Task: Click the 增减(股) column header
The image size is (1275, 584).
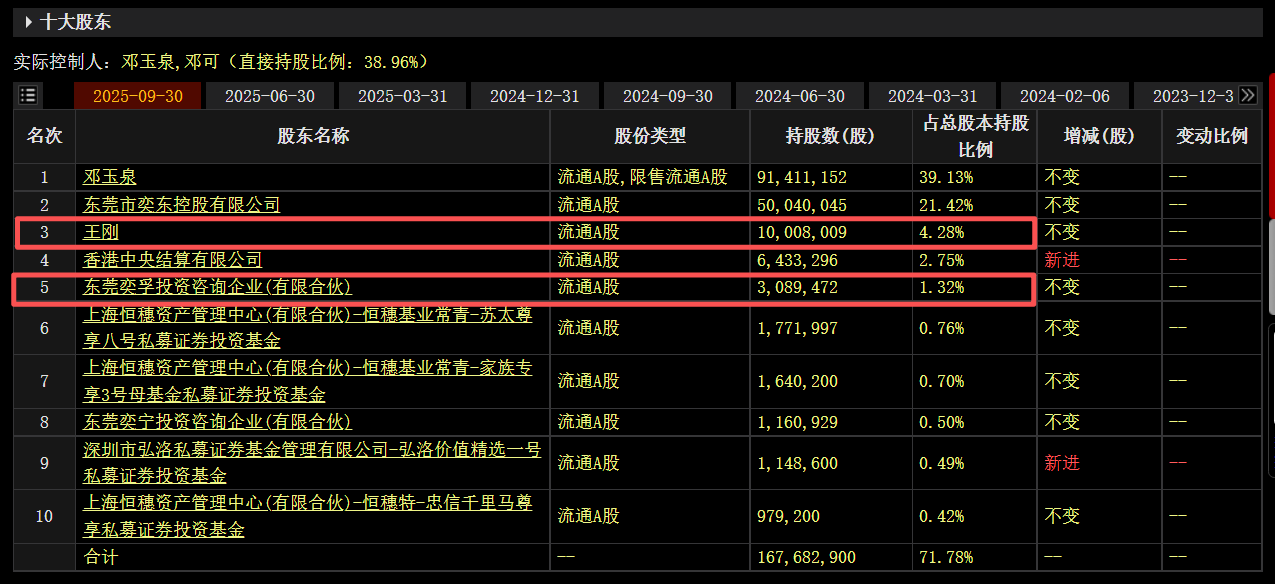Action: tap(1099, 137)
